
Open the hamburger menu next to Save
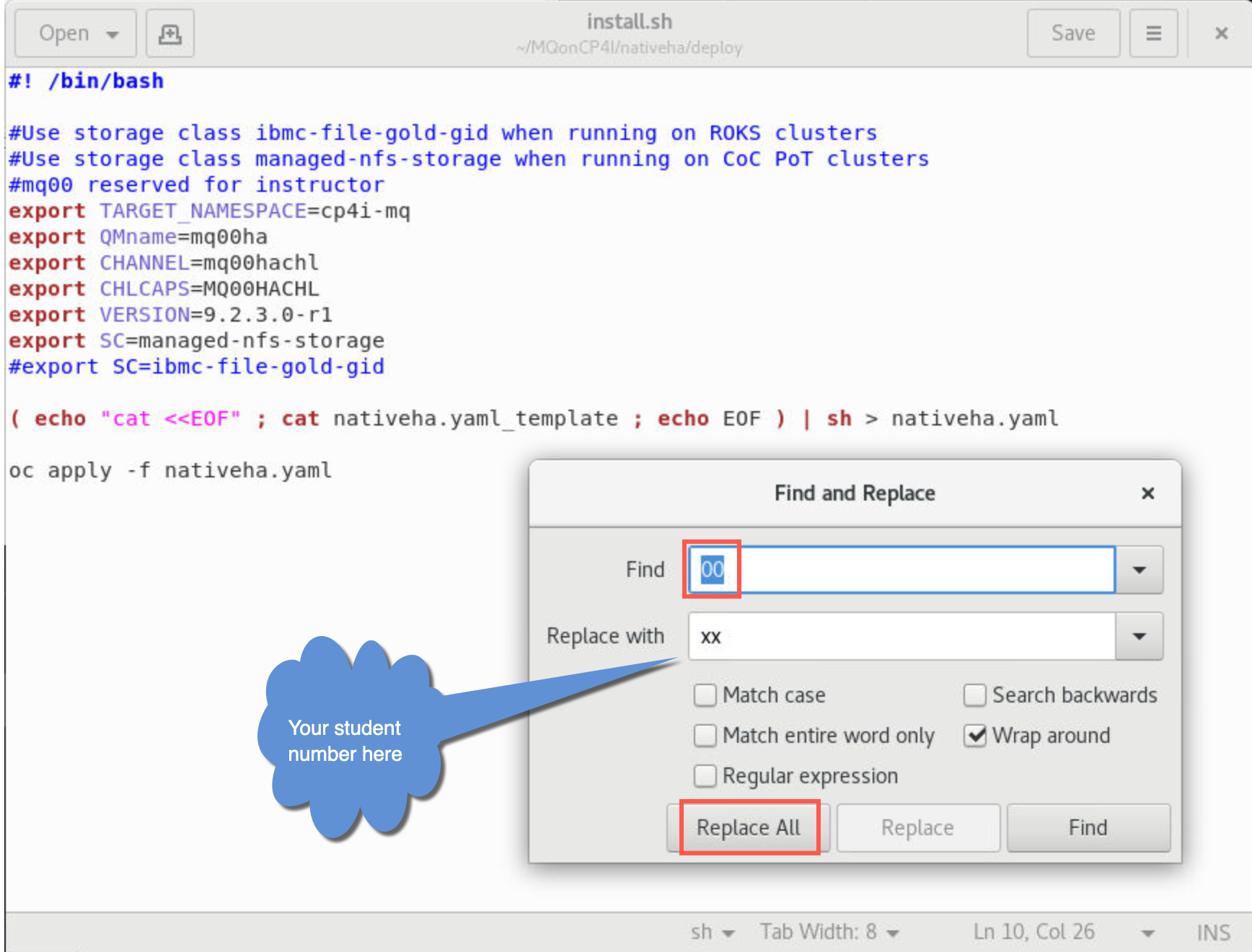click(x=1153, y=33)
